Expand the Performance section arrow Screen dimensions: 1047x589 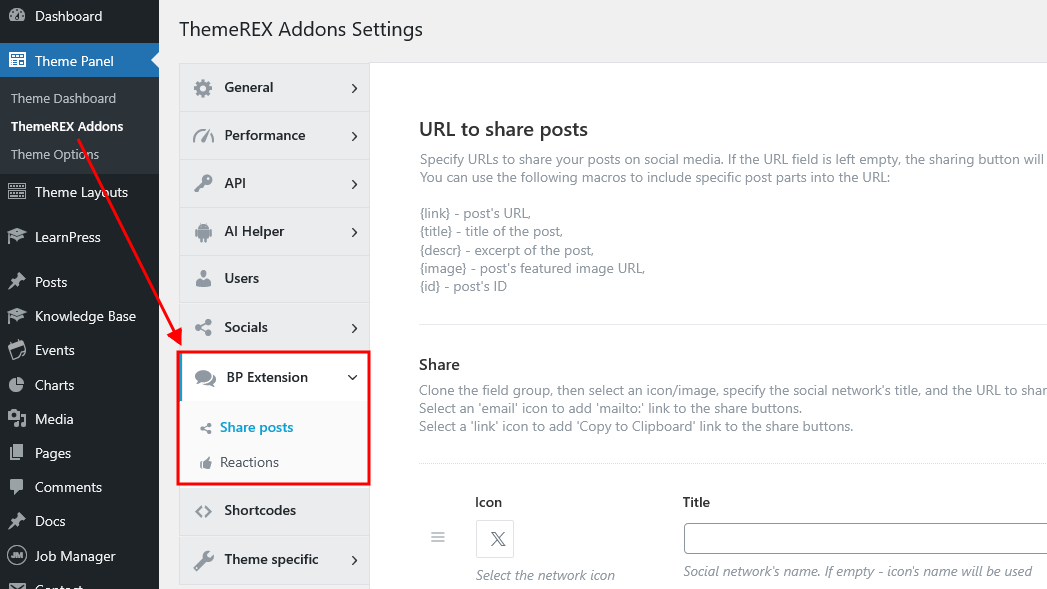click(354, 136)
